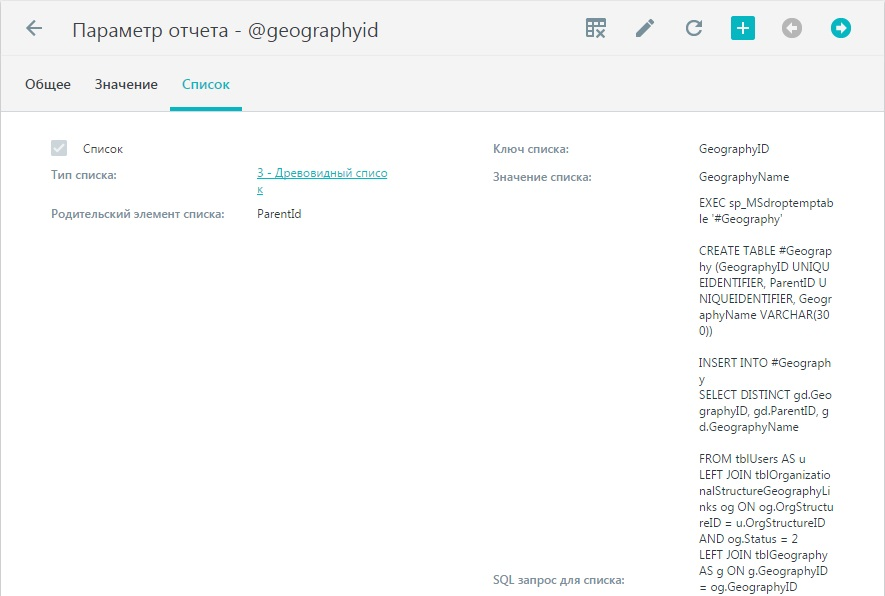Image resolution: width=885 pixels, height=596 pixels.
Task: Click the Ключ списка label
Action: (531, 149)
